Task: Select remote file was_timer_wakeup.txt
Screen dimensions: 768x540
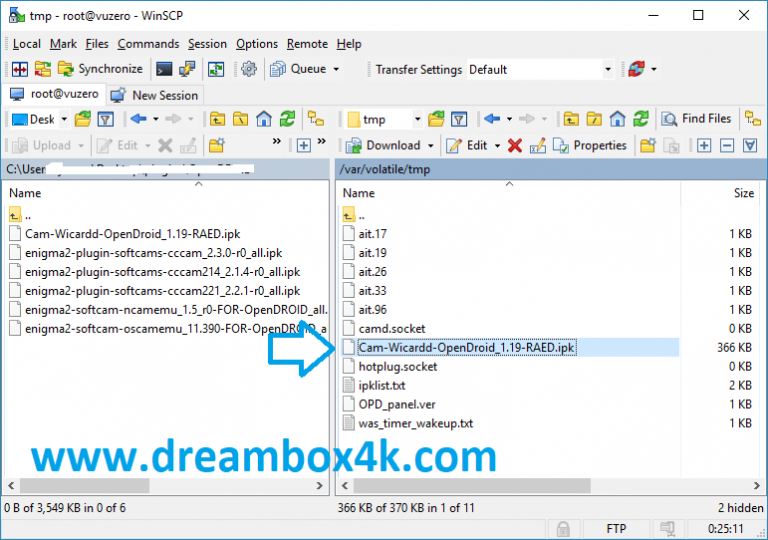Action: (x=416, y=423)
